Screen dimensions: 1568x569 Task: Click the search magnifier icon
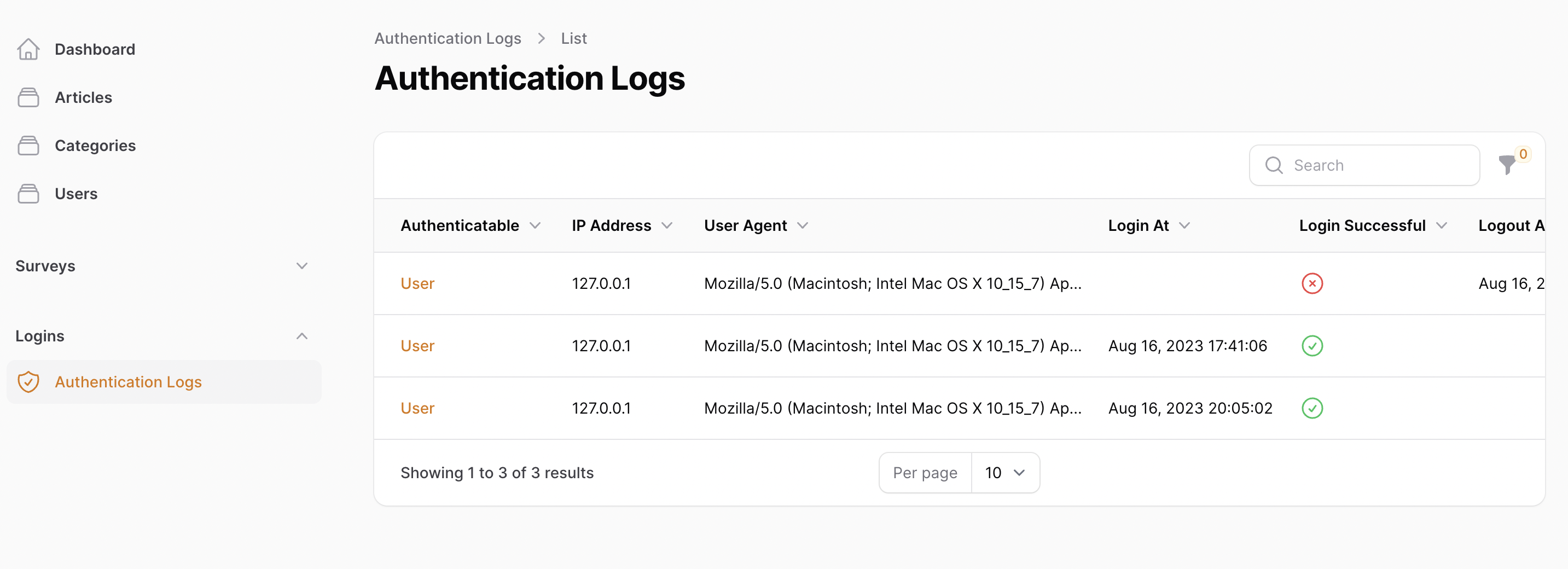1274,165
